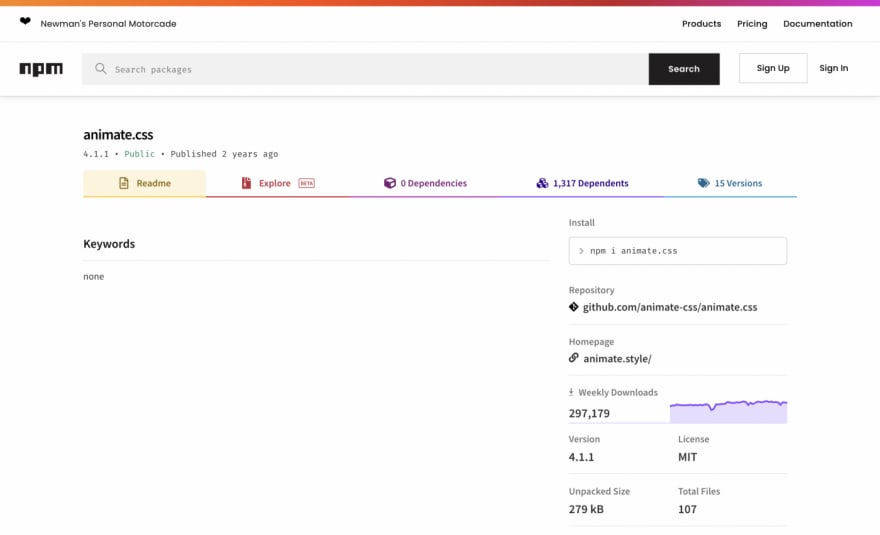
Task: Click the Total Files value 107
Action: 687,509
